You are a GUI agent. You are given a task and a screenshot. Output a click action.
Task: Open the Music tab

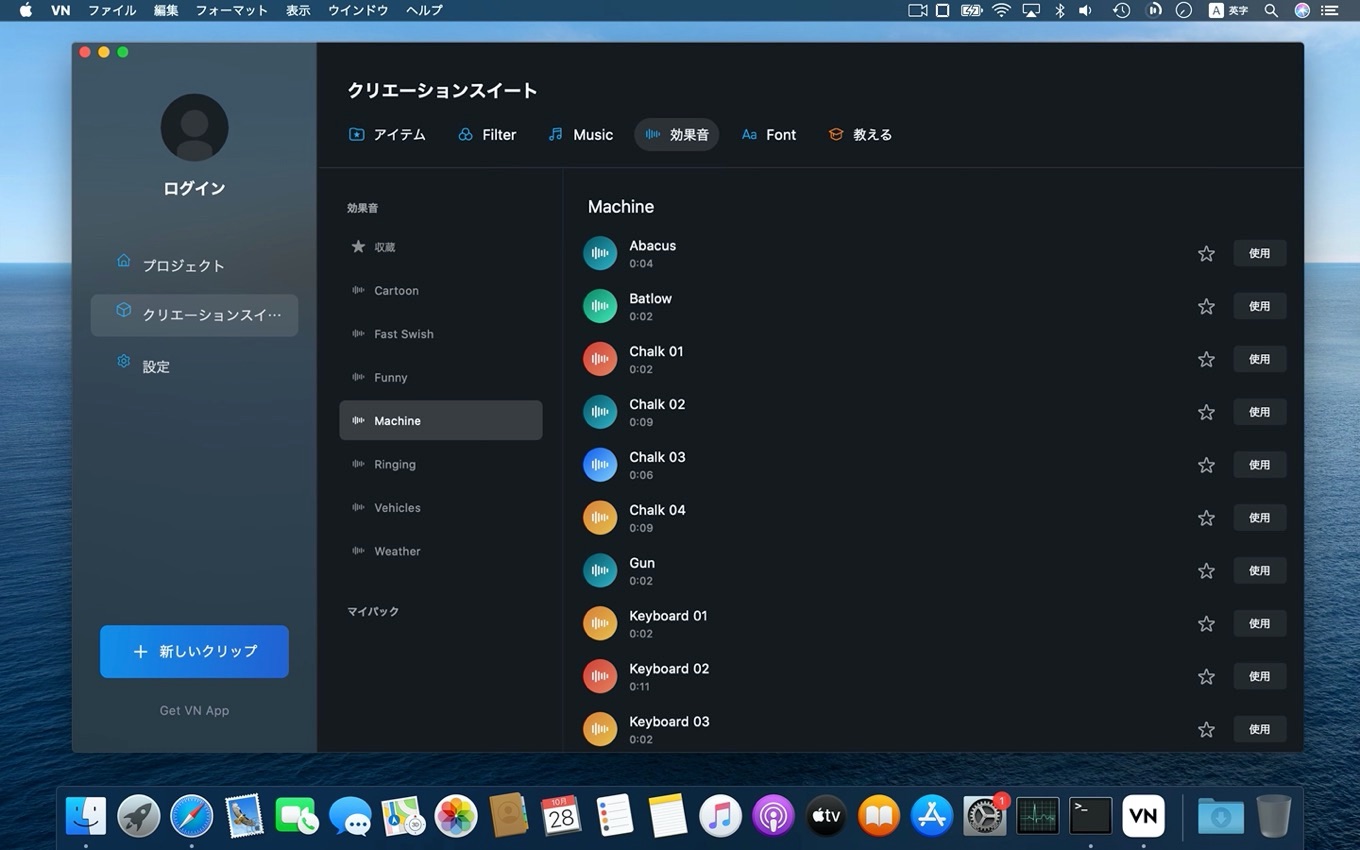[581, 134]
